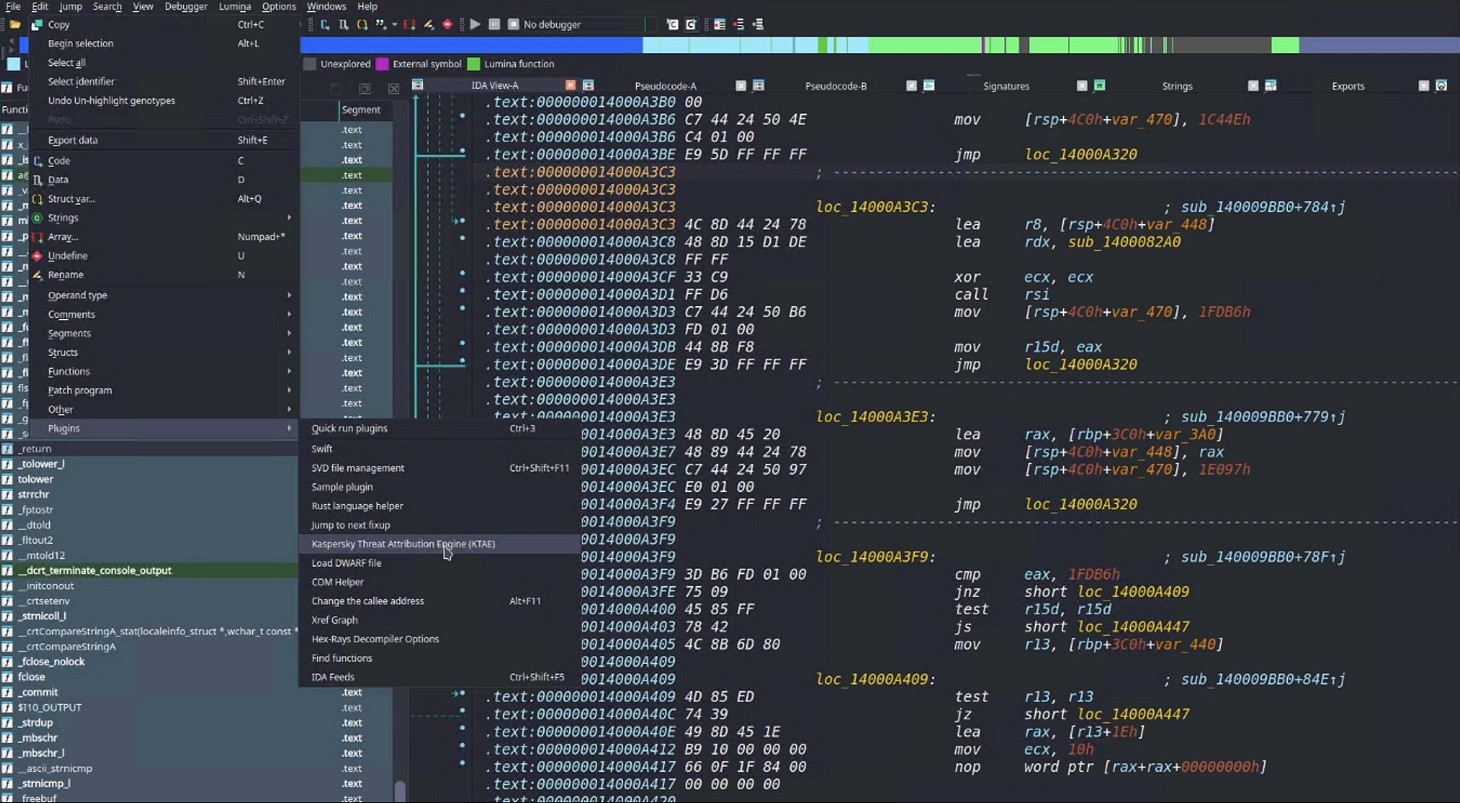This screenshot has height=803, width=1460.
Task: Click the green continue-process debugger icon
Action: 474,25
